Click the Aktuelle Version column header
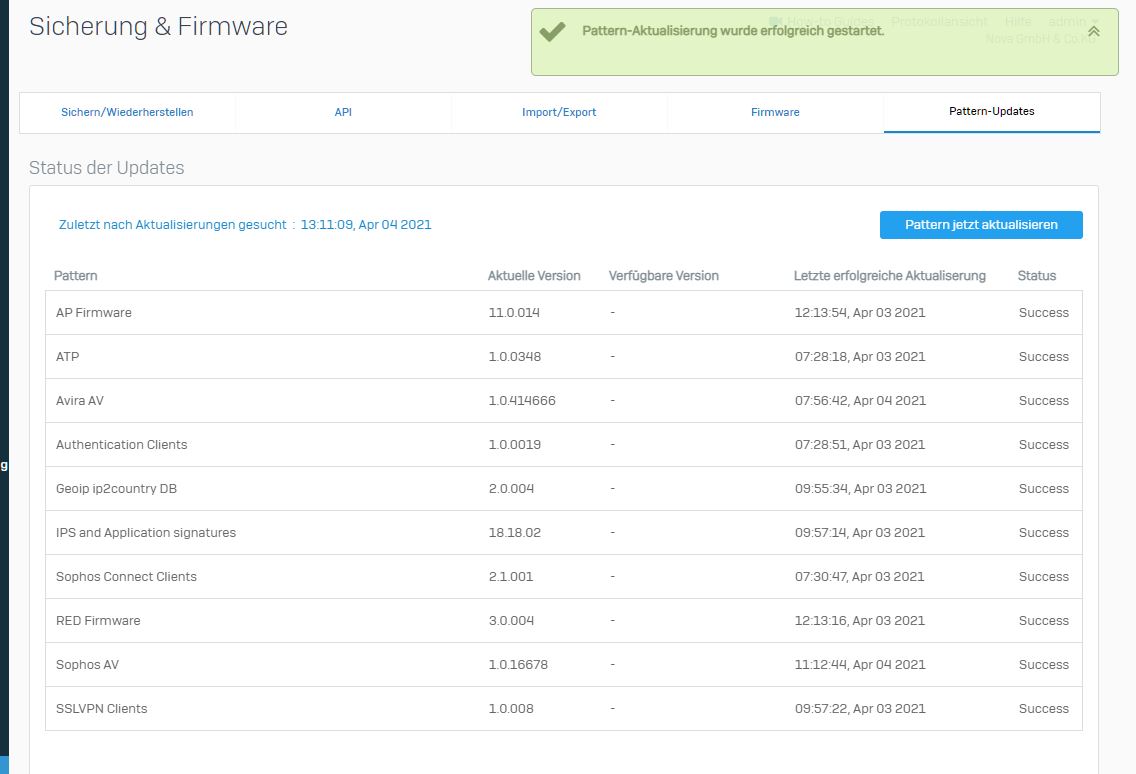Screen dimensions: 1136x774 pyautogui.click(x=534, y=275)
